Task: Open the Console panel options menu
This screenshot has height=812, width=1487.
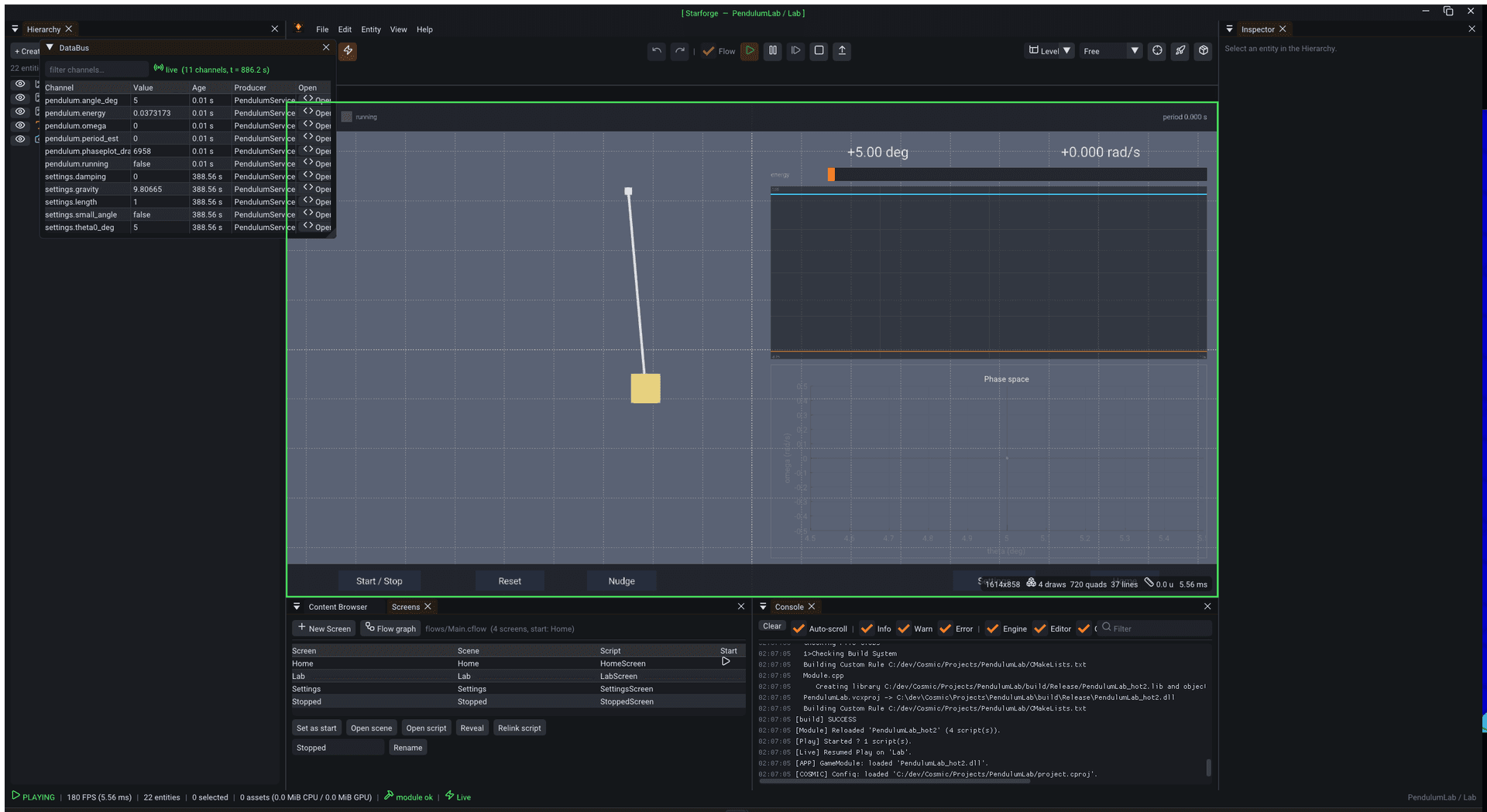Action: coord(763,606)
